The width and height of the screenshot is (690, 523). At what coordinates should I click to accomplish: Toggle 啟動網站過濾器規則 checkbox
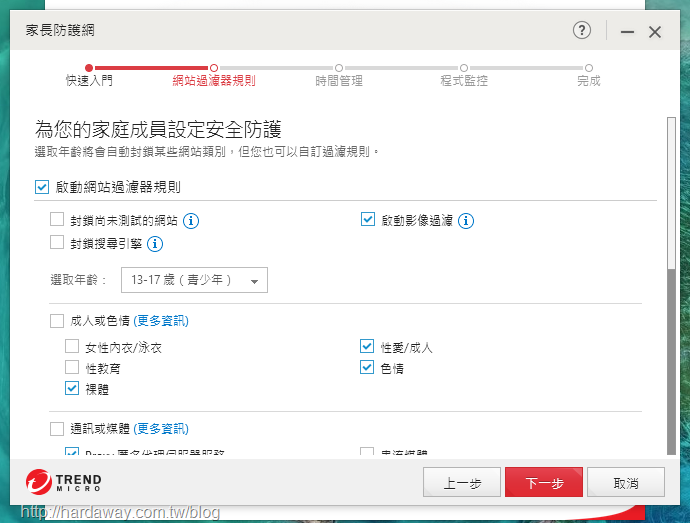click(x=42, y=187)
